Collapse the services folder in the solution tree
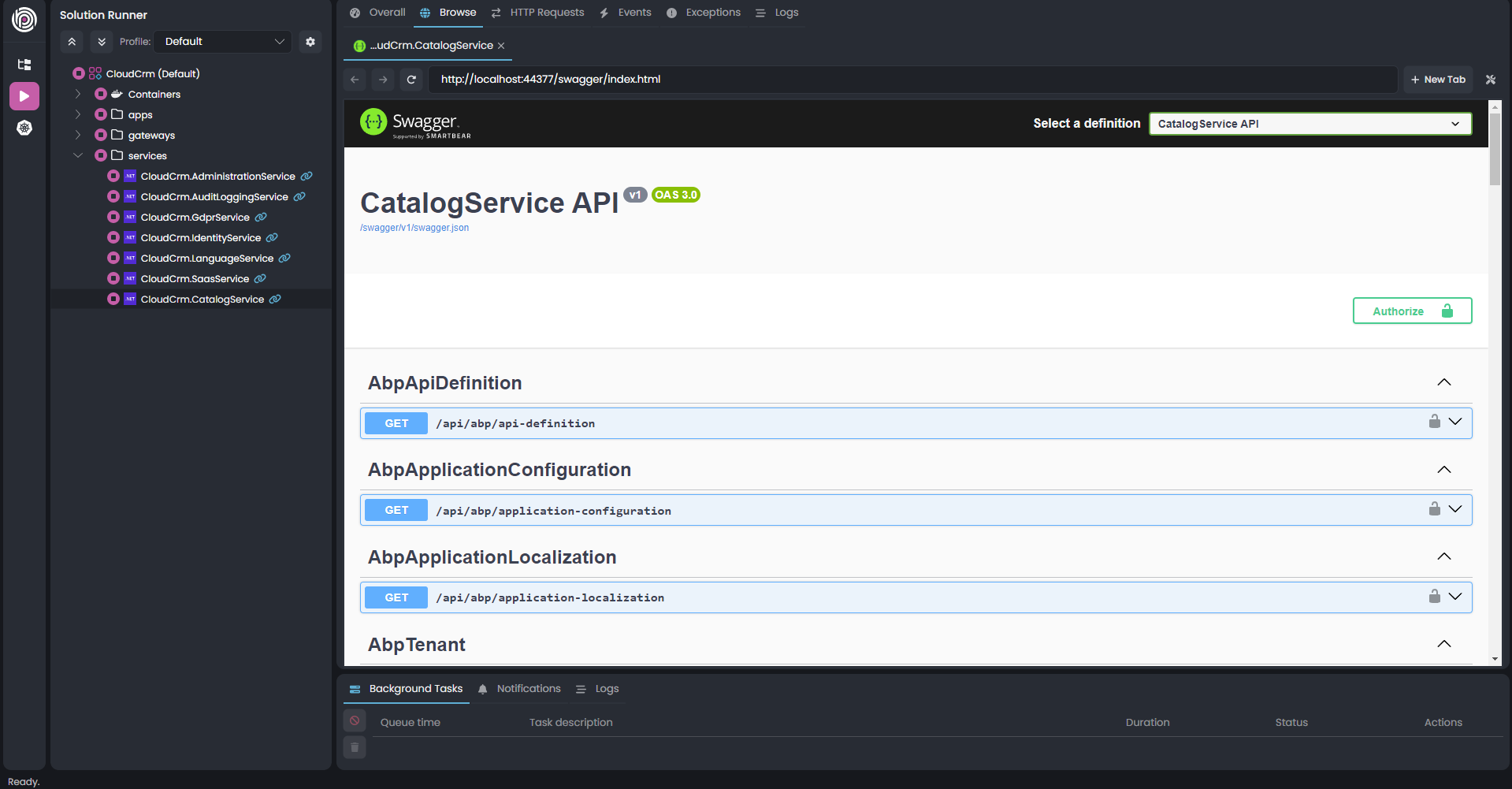The width and height of the screenshot is (1512, 789). click(78, 155)
